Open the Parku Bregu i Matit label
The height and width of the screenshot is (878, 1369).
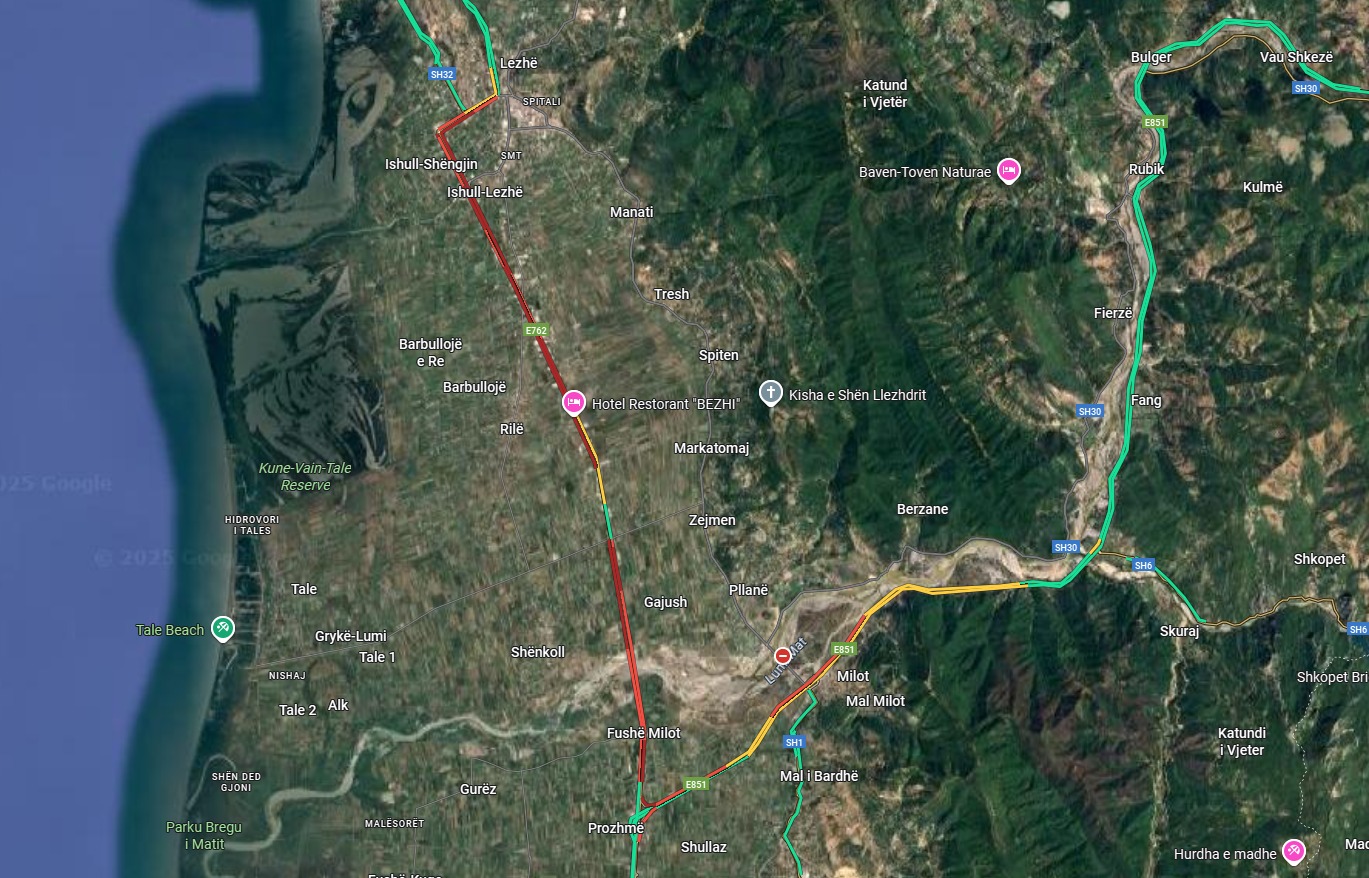pos(204,835)
